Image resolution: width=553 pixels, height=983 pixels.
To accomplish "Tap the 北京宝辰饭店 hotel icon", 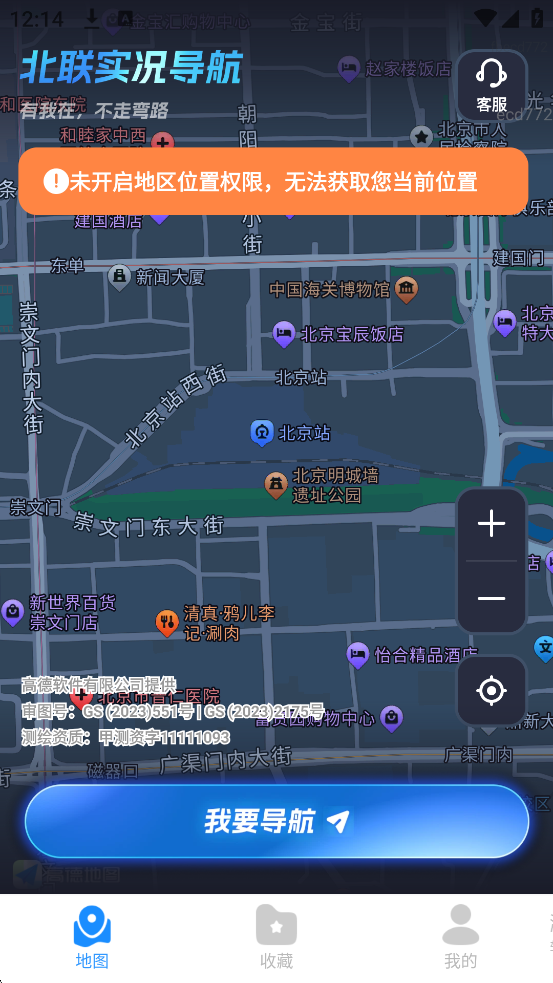I will click(x=284, y=334).
